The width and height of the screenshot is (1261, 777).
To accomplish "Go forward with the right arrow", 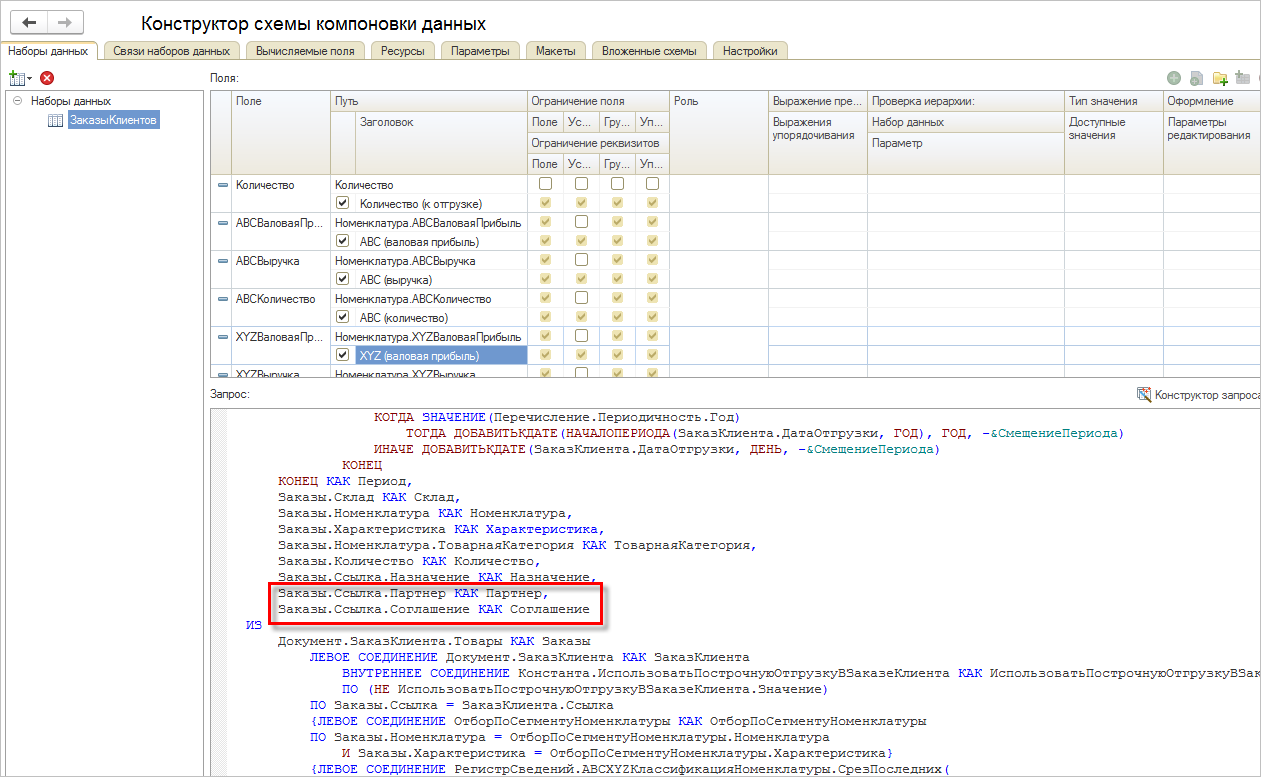I will pyautogui.click(x=65, y=22).
